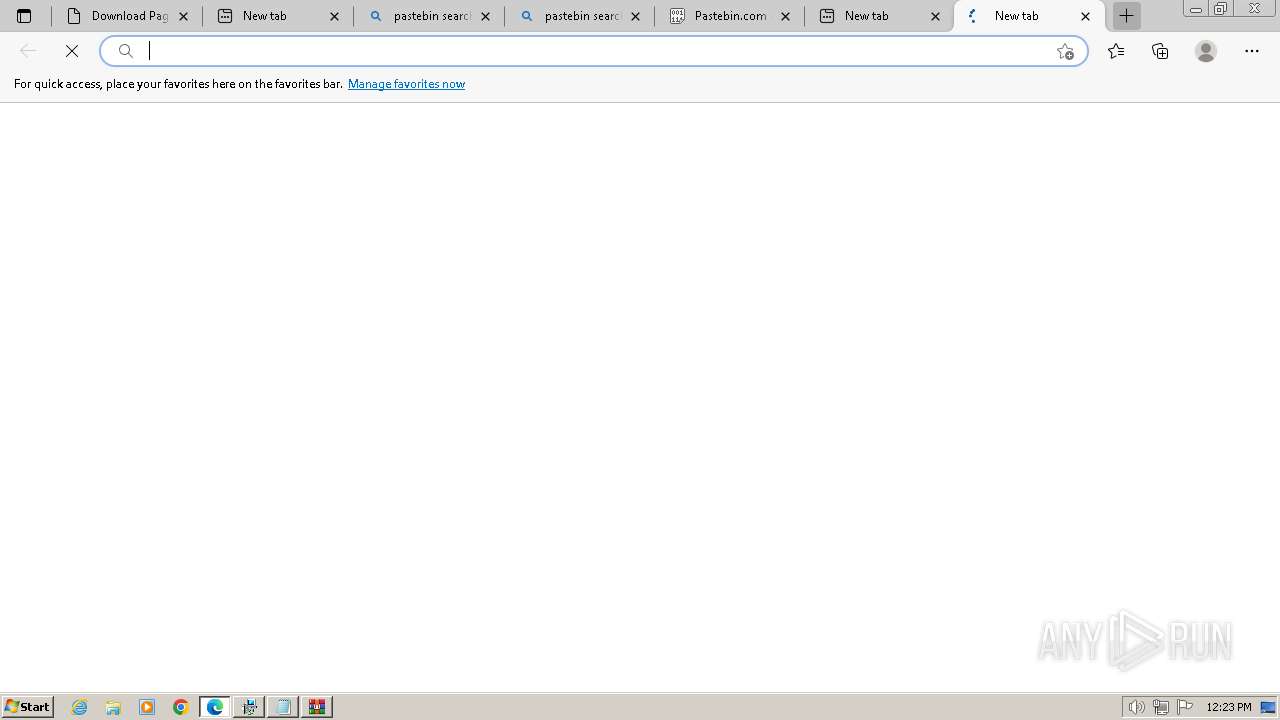The width and height of the screenshot is (1280, 720).
Task: Close the first pastebin search tab
Action: click(x=485, y=16)
